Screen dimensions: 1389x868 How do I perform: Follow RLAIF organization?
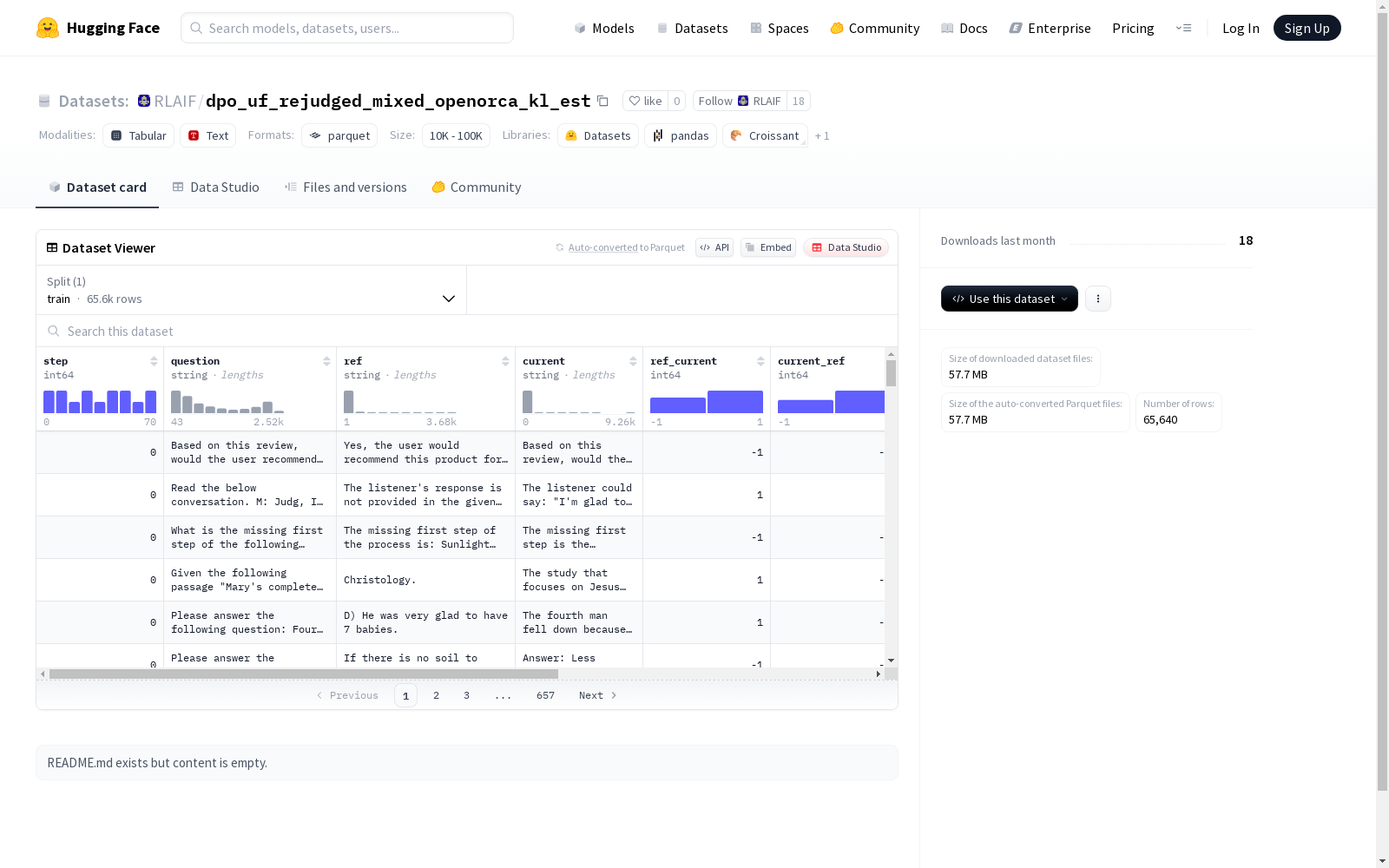click(740, 101)
